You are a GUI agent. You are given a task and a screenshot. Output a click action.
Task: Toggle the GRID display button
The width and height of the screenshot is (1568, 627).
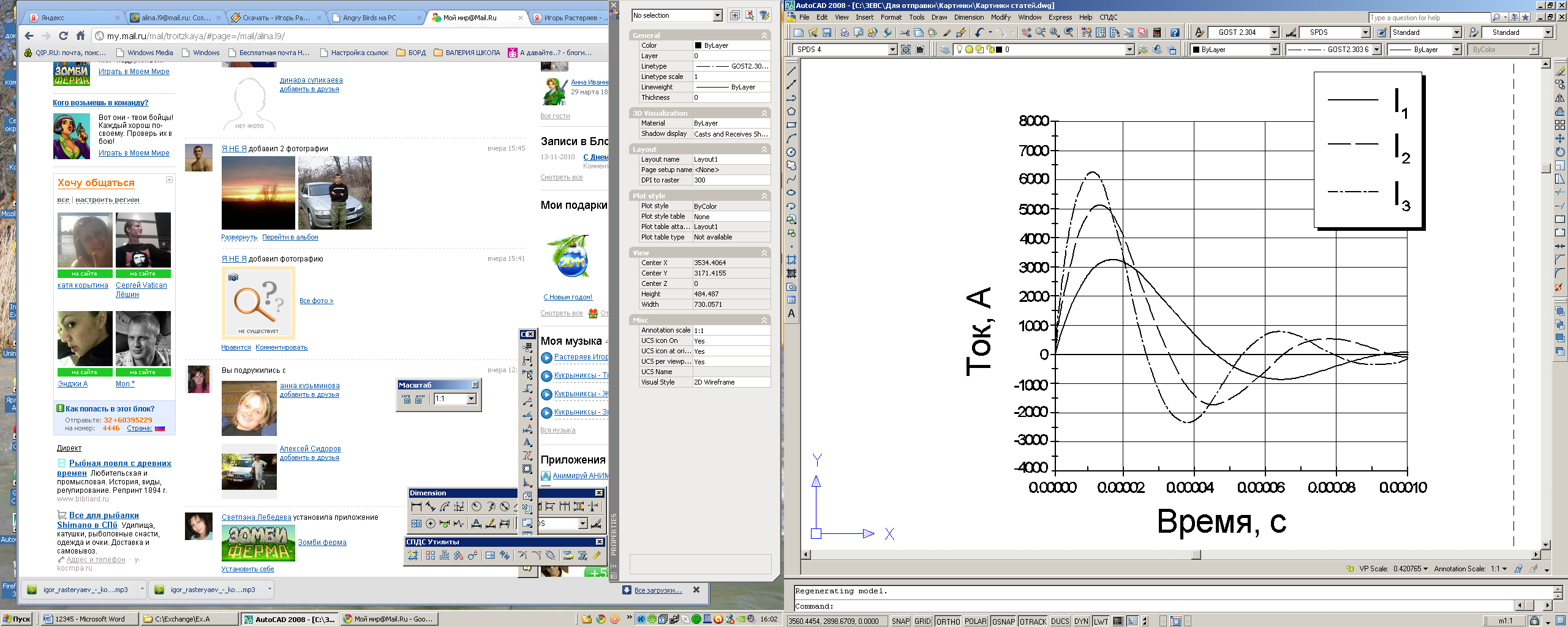(x=922, y=621)
